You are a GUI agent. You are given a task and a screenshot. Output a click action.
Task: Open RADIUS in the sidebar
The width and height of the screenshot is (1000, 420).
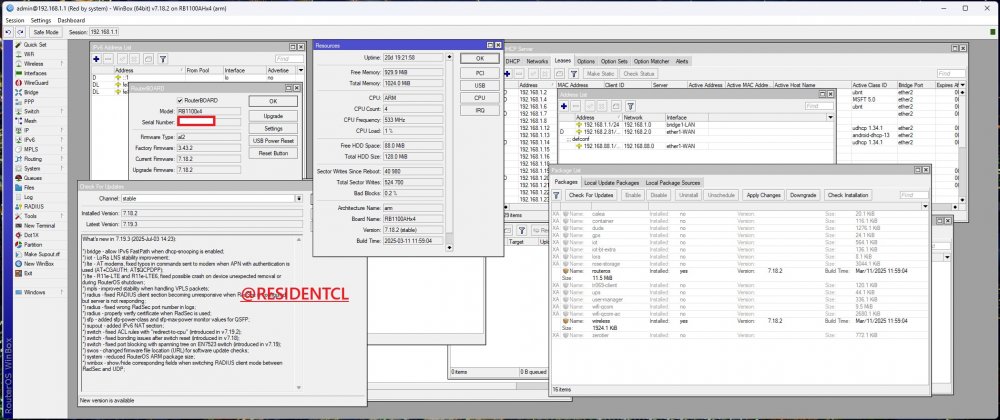click(34, 206)
